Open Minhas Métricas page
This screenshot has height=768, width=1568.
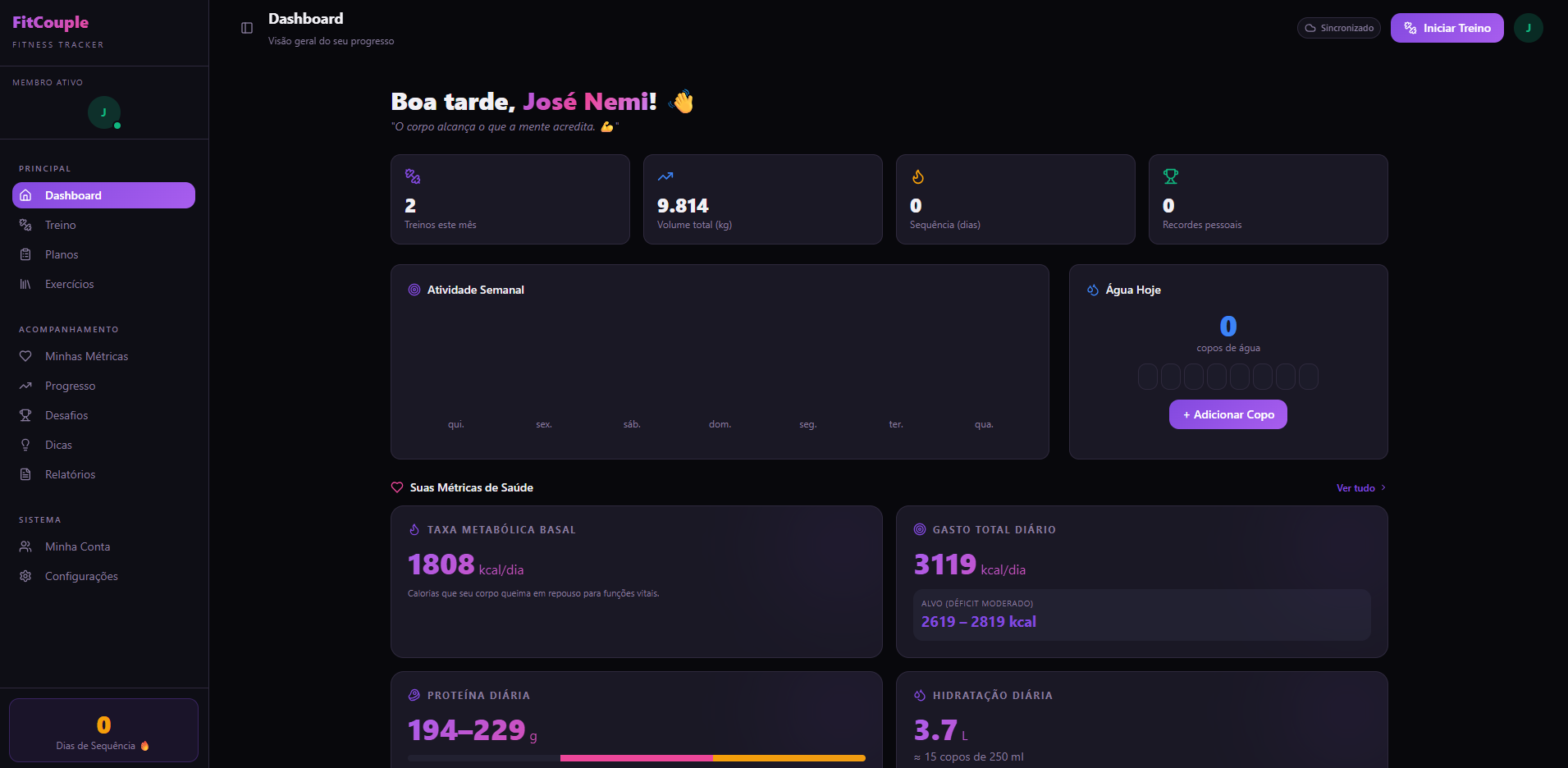pyautogui.click(x=103, y=356)
